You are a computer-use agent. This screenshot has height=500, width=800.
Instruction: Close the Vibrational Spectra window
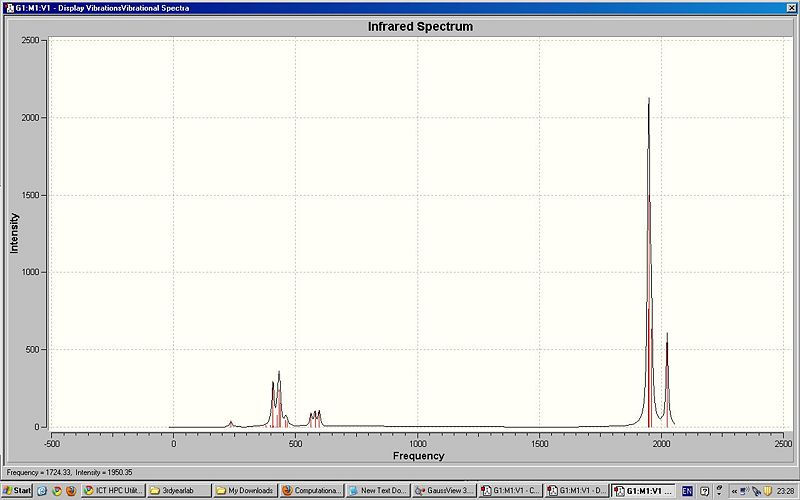point(791,8)
